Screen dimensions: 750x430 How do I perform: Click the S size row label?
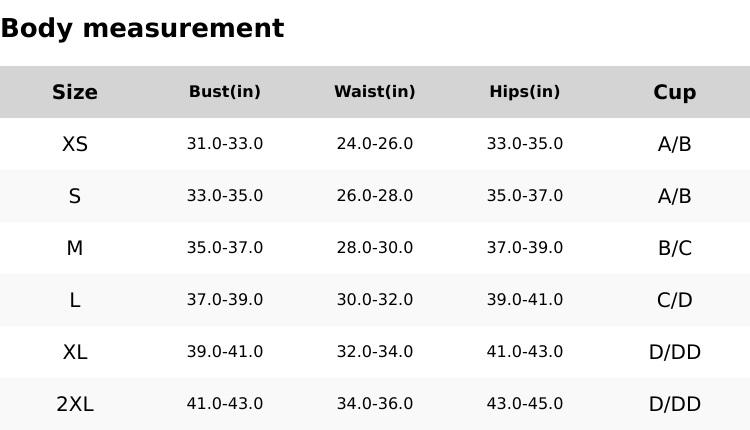point(75,196)
